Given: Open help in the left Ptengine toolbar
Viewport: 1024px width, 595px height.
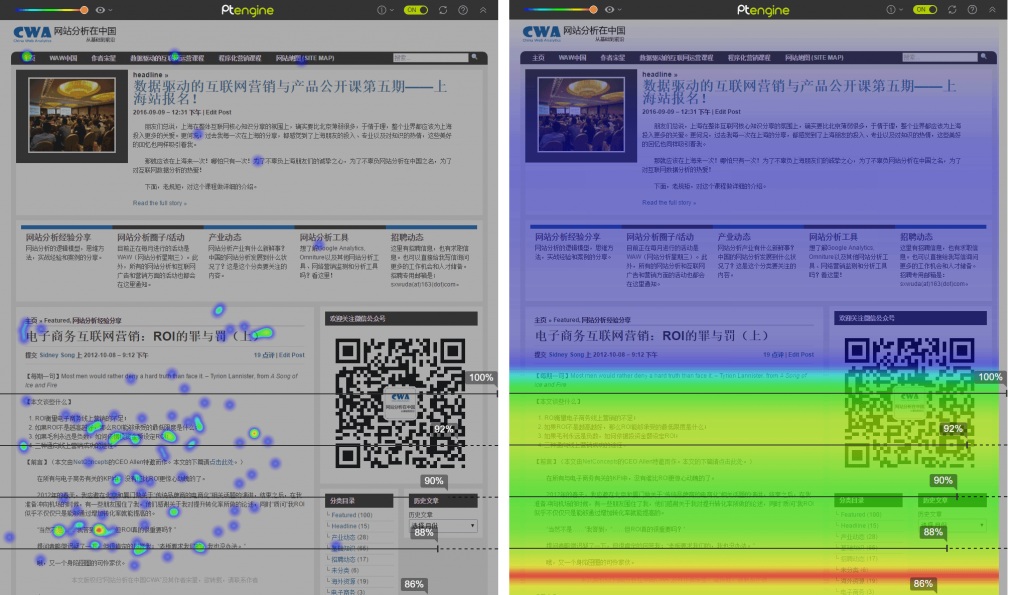Looking at the screenshot, I should (x=463, y=10).
